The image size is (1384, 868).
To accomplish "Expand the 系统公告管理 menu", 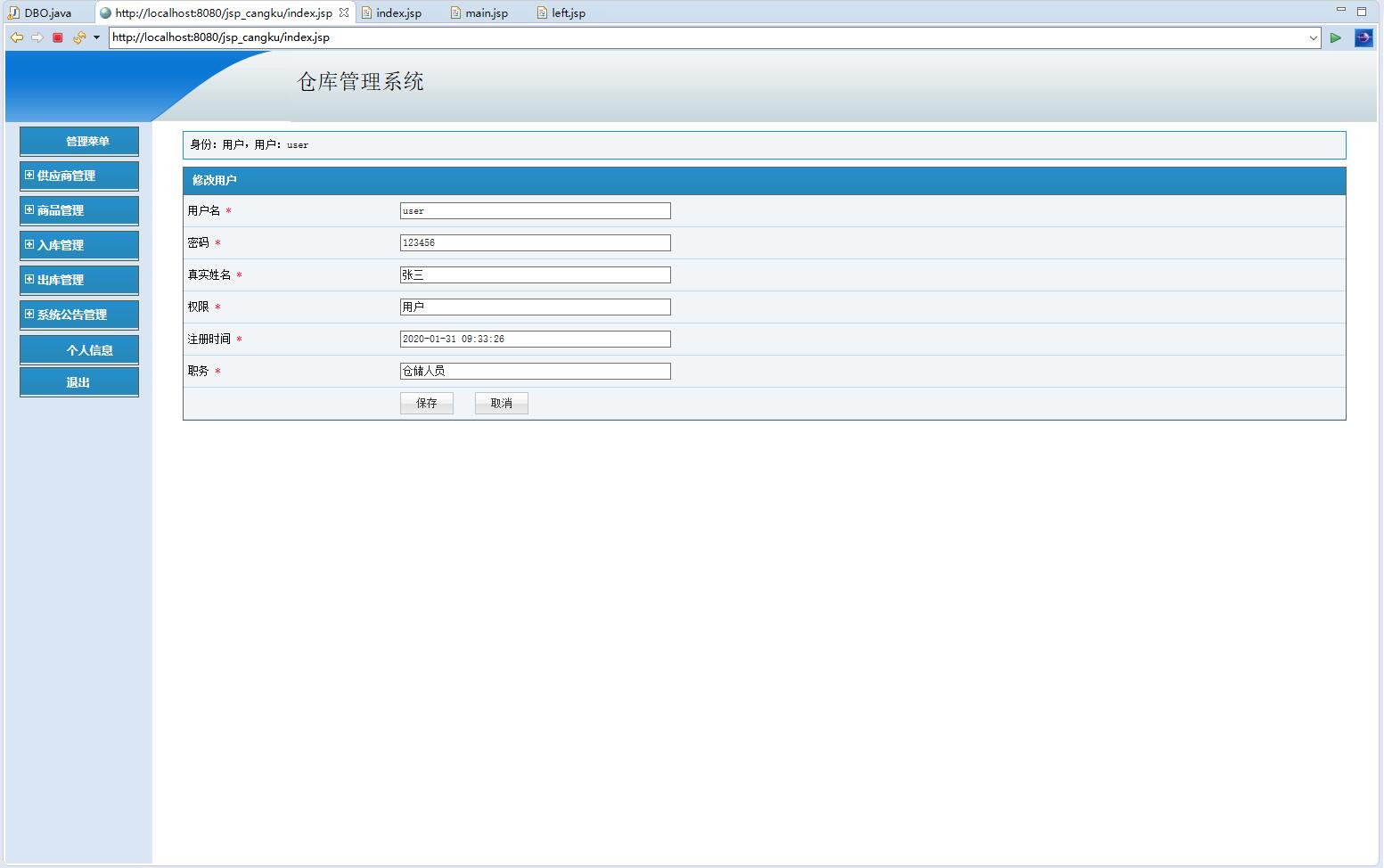I will (x=79, y=315).
